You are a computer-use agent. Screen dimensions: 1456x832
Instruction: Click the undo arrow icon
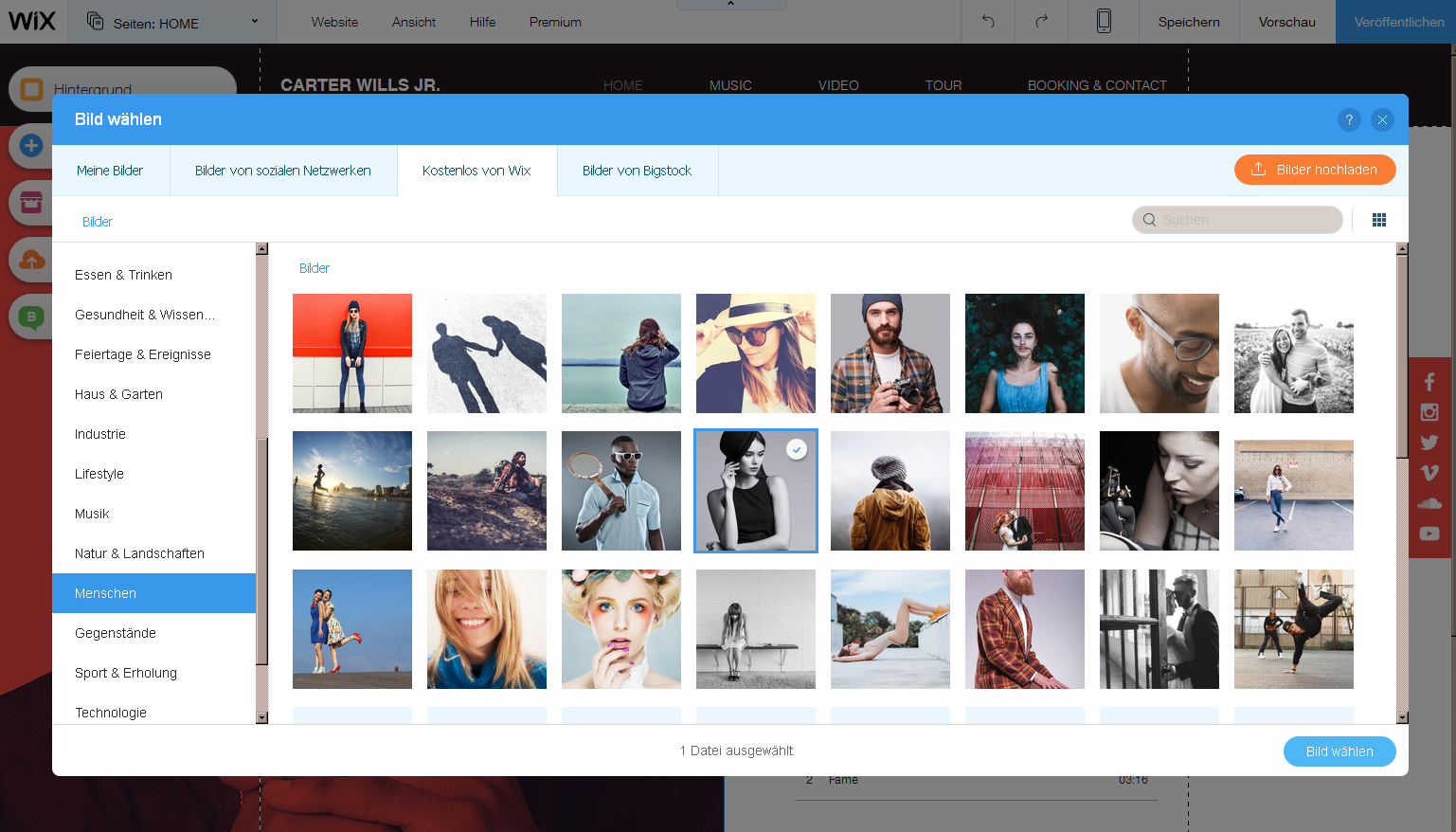988,21
